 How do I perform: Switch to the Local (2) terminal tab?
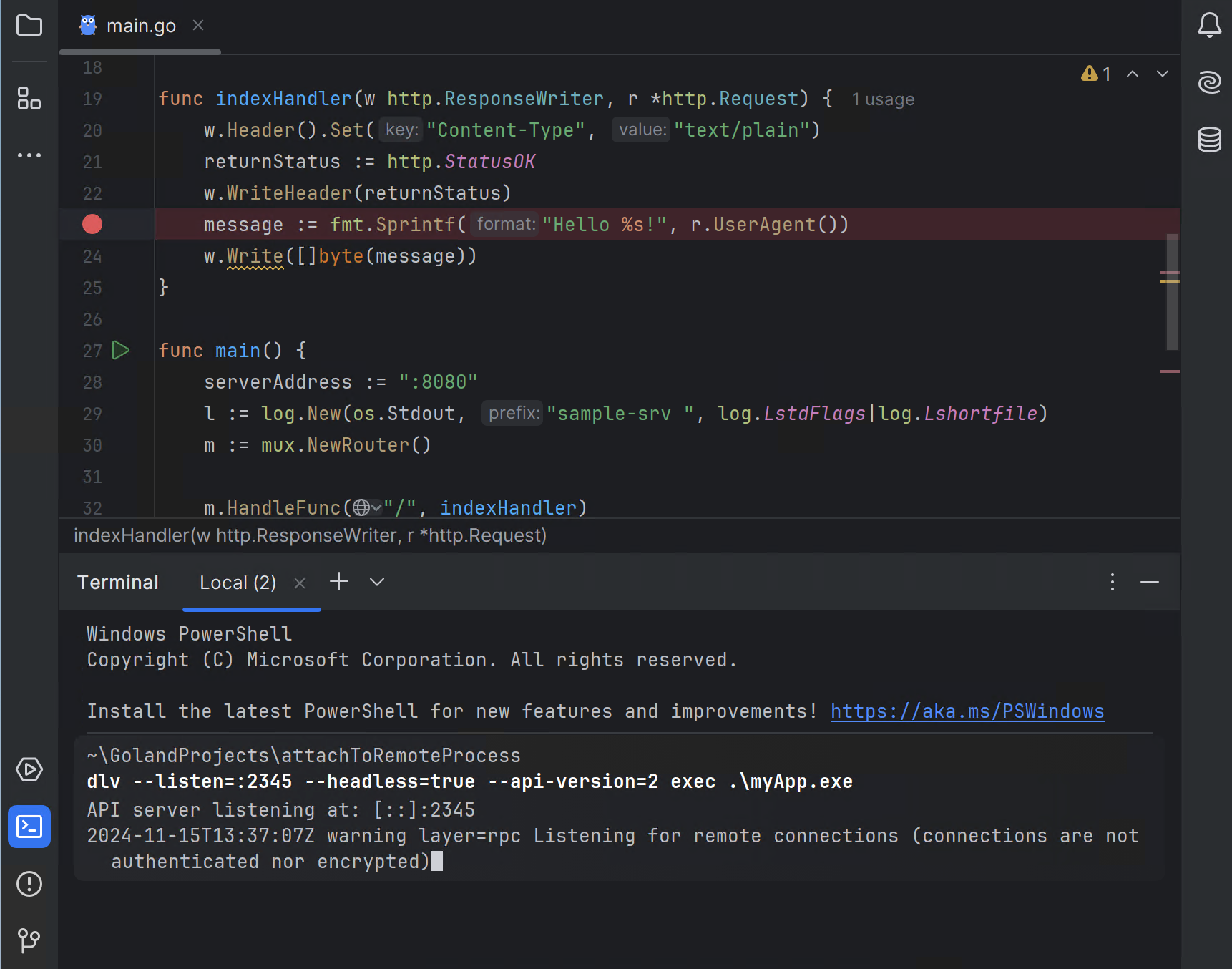[238, 583]
